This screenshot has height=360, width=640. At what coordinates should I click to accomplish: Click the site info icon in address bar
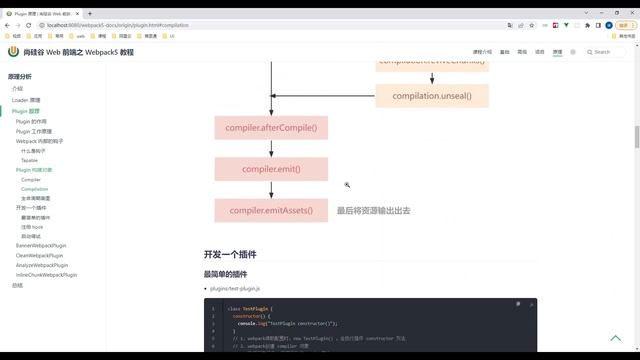[x=42, y=25]
